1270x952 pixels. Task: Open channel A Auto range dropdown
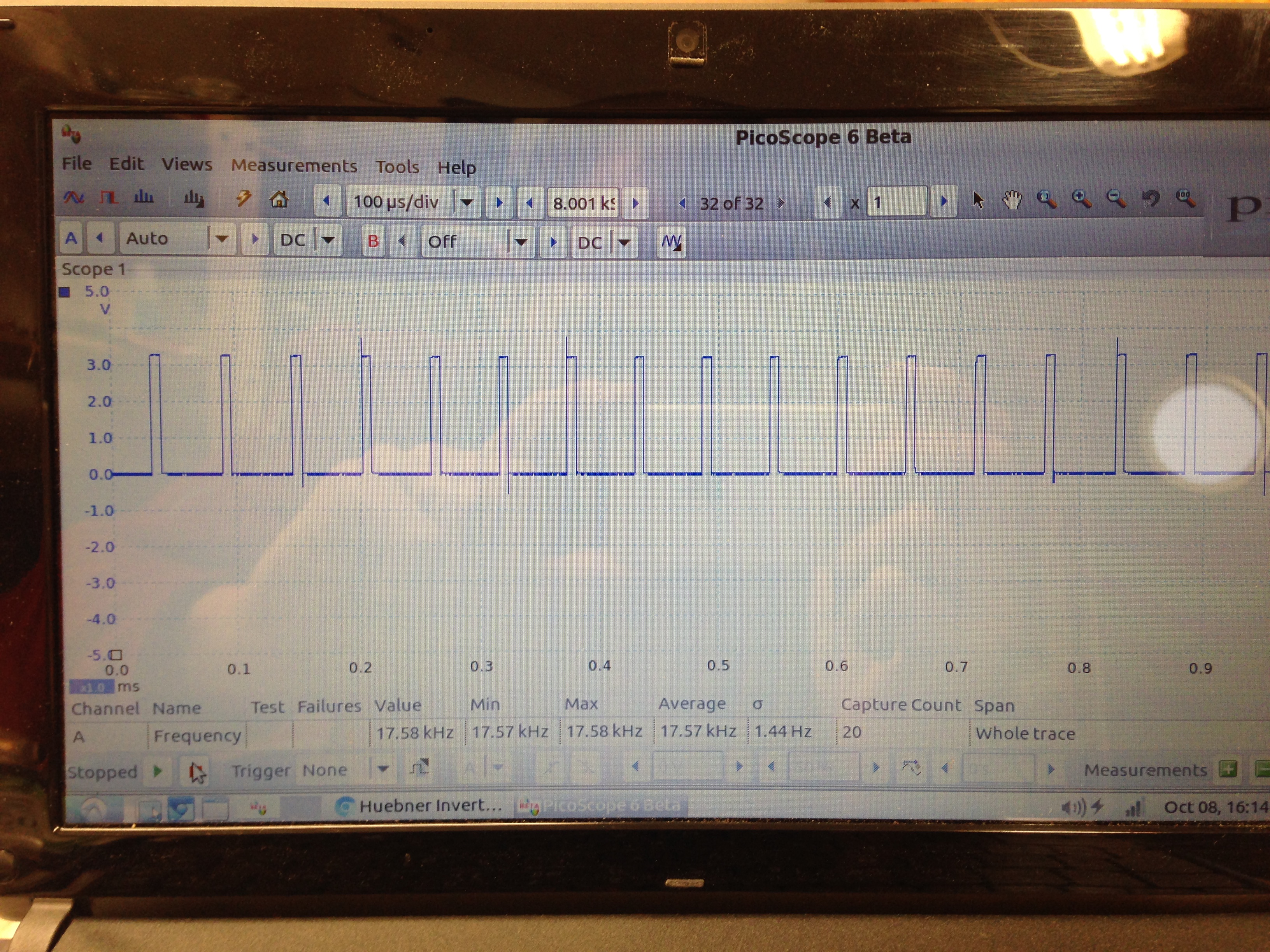(222, 239)
